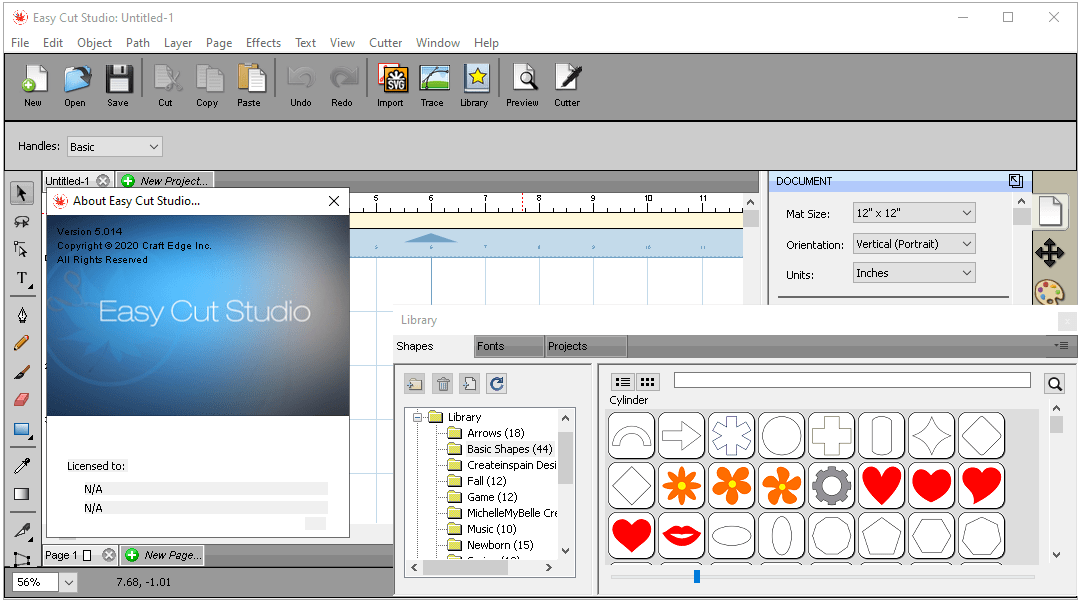1082x600 pixels.
Task: Switch library to list view
Action: 623,382
